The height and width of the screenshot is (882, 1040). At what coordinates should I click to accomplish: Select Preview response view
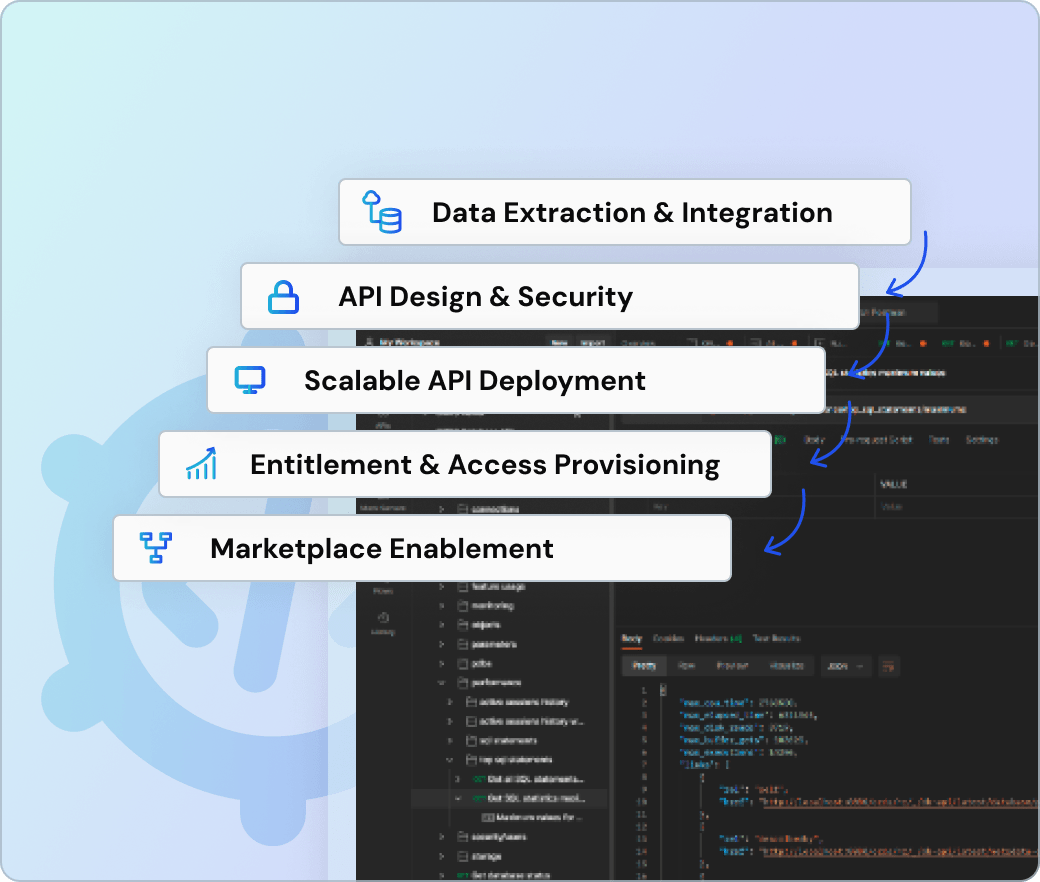pyautogui.click(x=732, y=666)
